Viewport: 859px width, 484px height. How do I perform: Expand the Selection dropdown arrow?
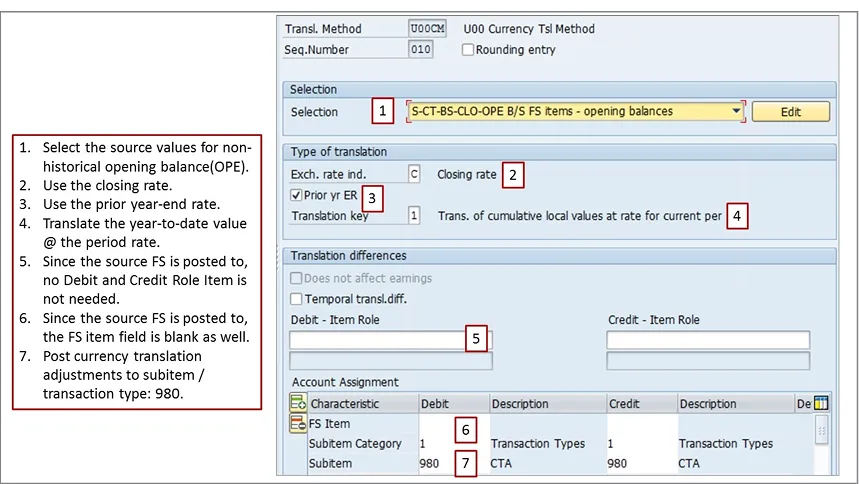pyautogui.click(x=736, y=111)
